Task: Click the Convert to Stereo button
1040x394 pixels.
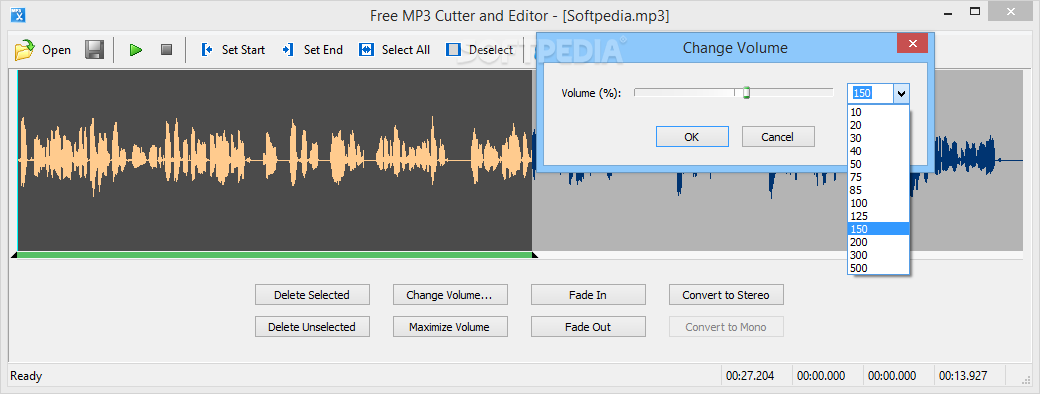Action: point(726,295)
